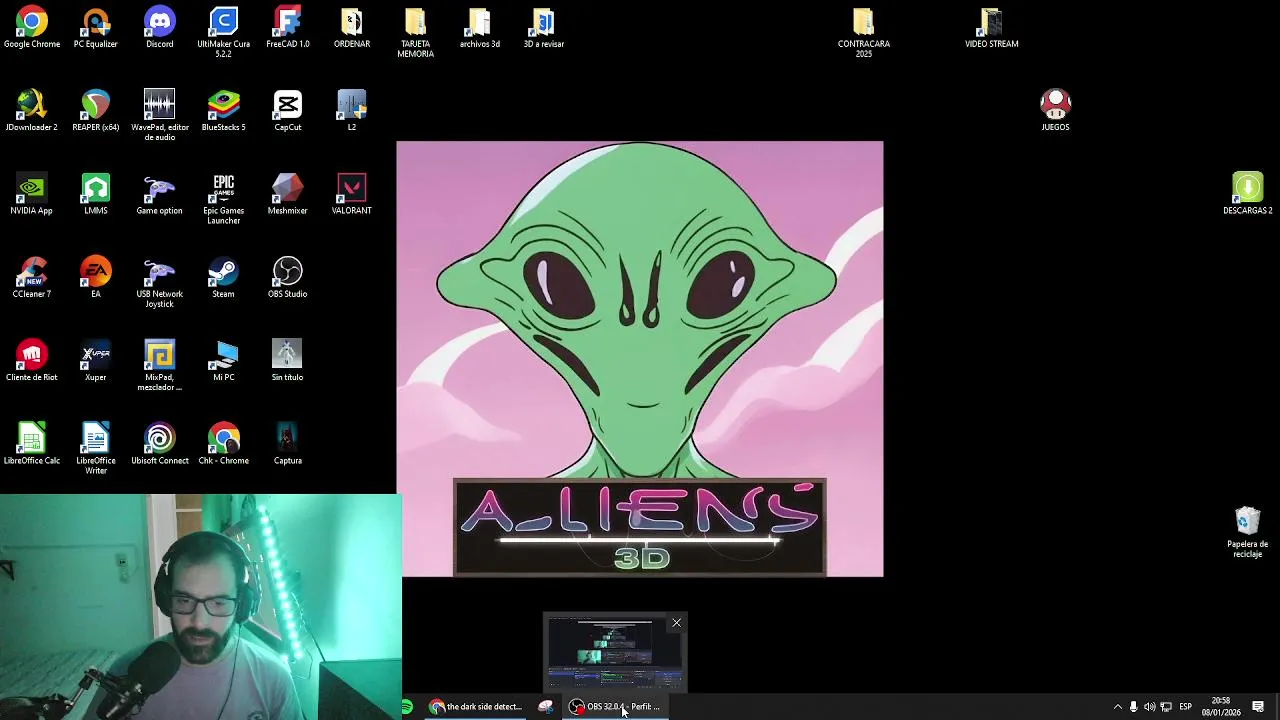Open the L2 desktop shortcut
The image size is (1280, 720).
351,111
